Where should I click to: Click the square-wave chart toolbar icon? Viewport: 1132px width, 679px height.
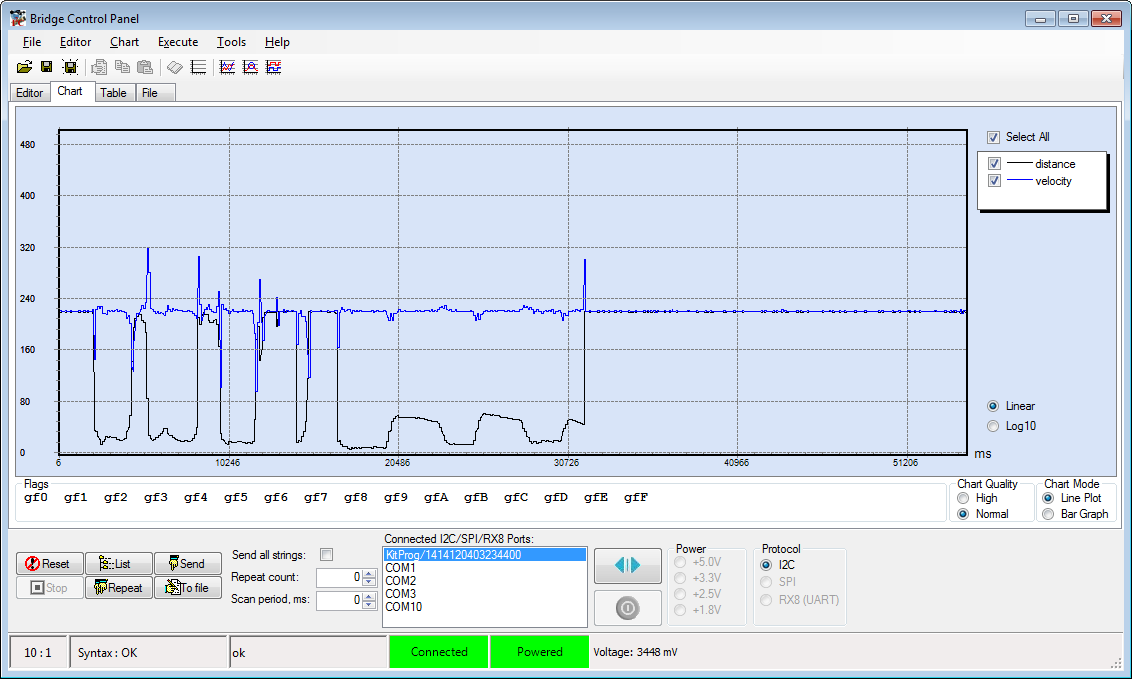(x=274, y=67)
